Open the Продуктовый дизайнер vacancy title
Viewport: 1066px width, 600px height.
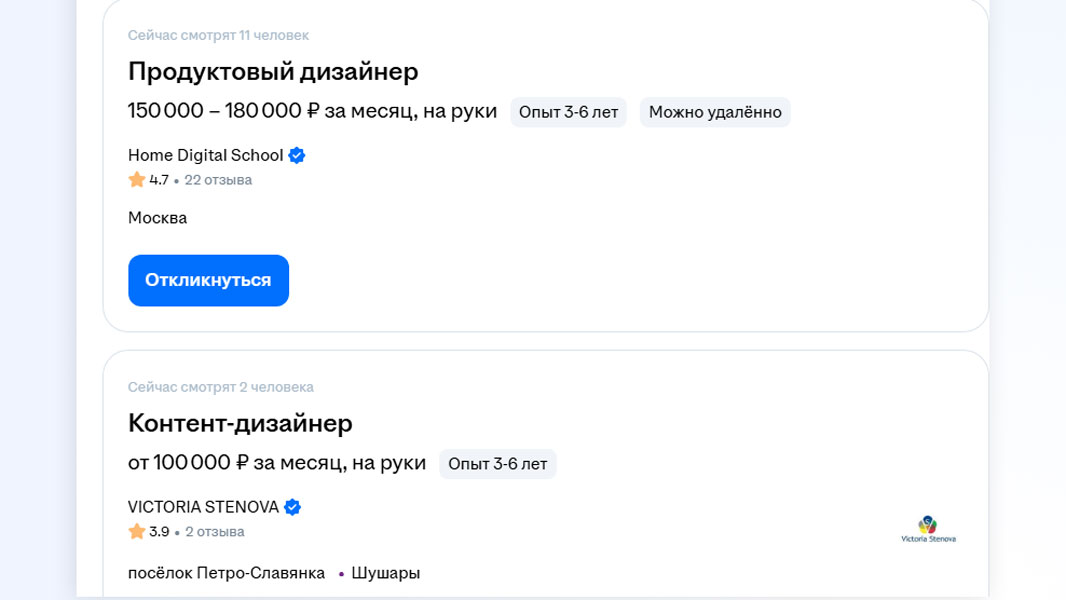point(273,71)
